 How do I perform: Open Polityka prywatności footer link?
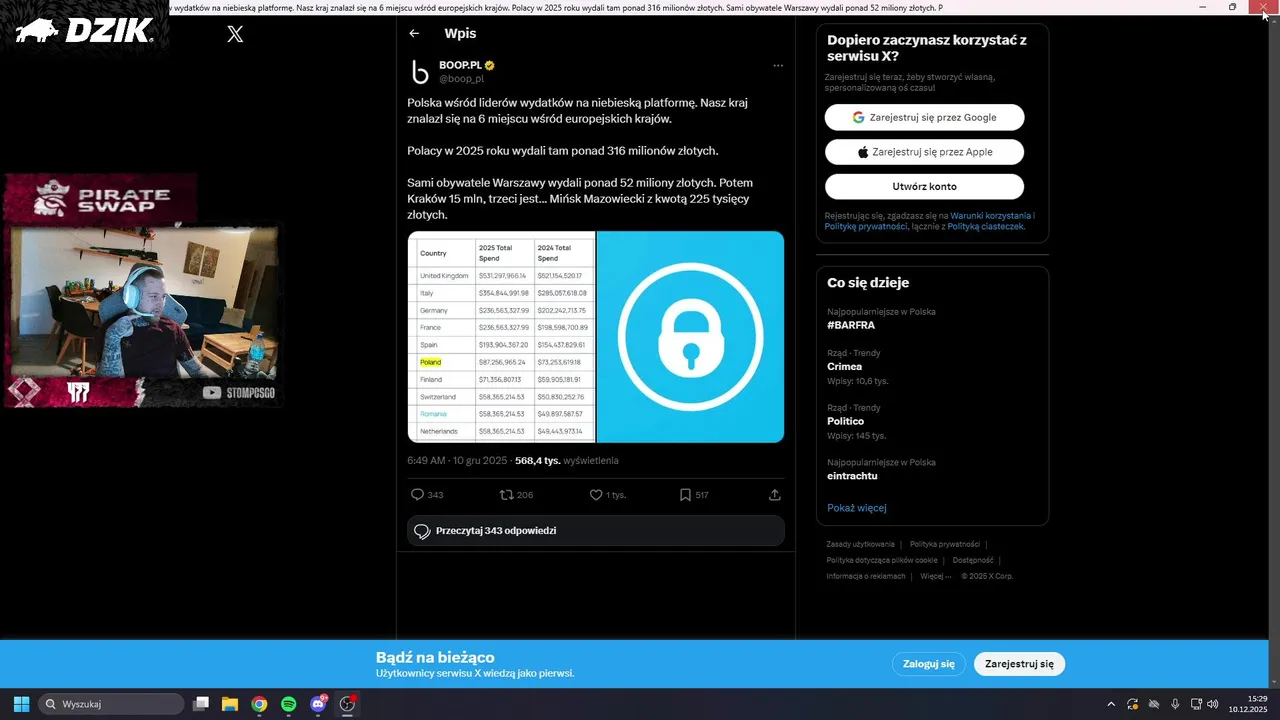[x=945, y=544]
